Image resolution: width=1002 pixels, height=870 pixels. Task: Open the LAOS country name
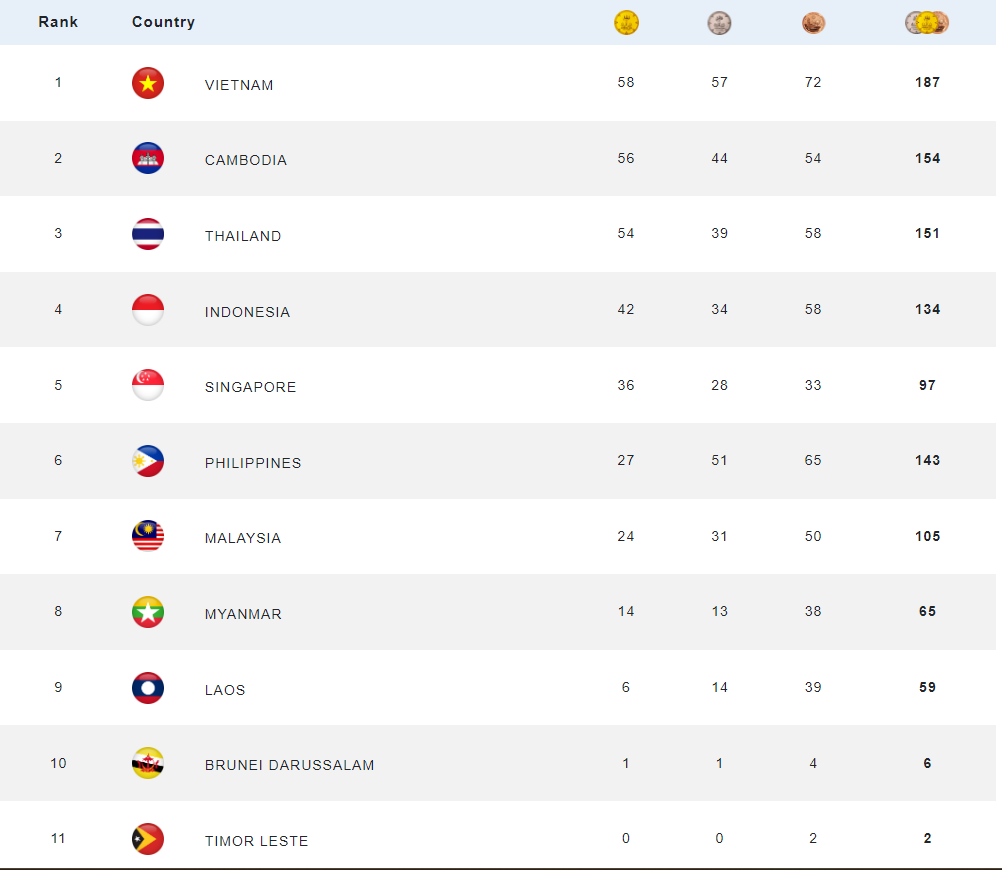[225, 690]
